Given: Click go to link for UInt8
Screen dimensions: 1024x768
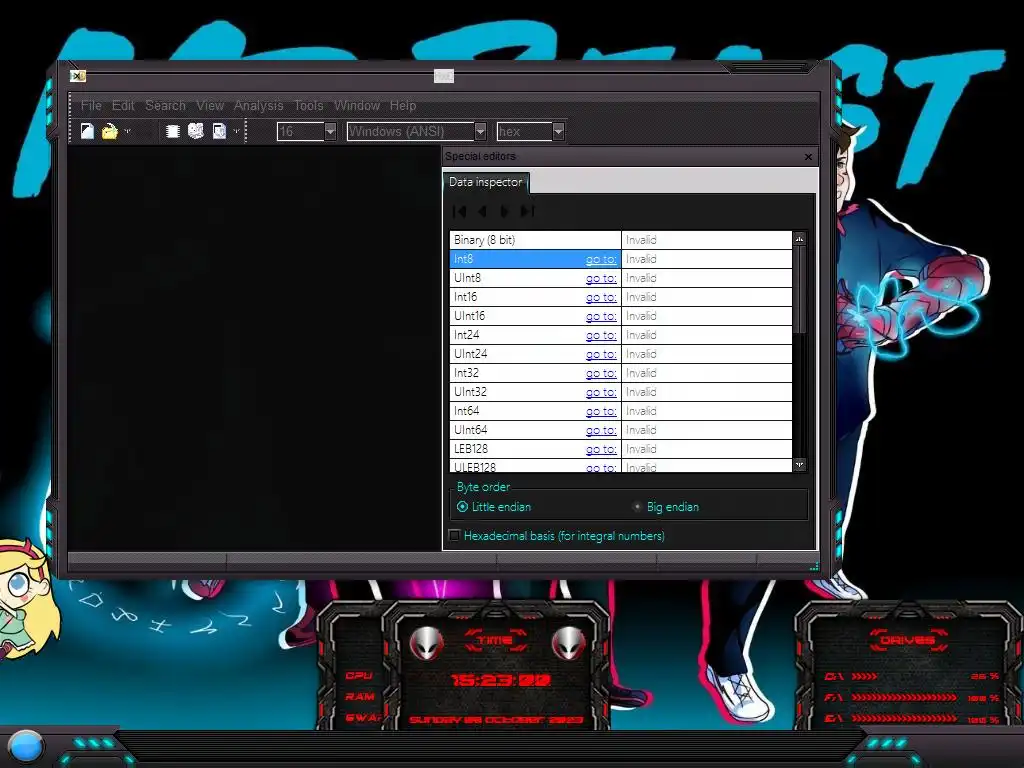Looking at the screenshot, I should click(x=601, y=278).
